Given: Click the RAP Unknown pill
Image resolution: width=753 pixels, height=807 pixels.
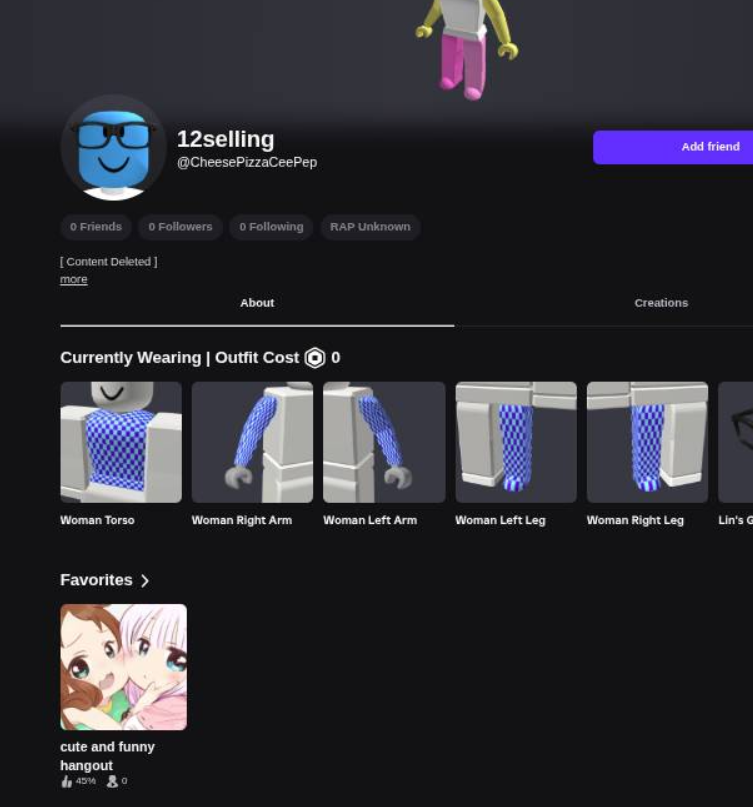Looking at the screenshot, I should click(370, 227).
